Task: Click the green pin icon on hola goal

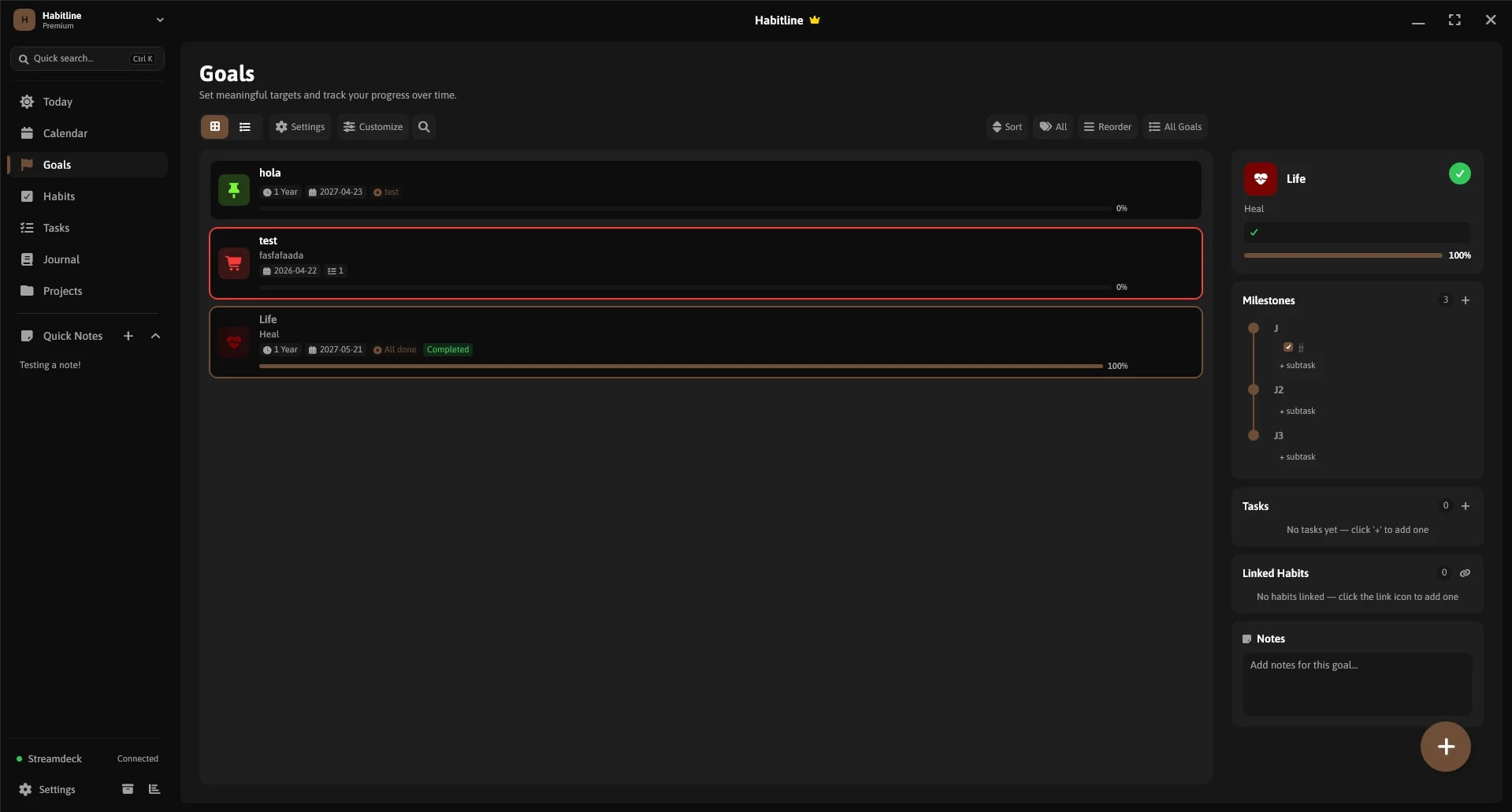Action: (x=234, y=190)
